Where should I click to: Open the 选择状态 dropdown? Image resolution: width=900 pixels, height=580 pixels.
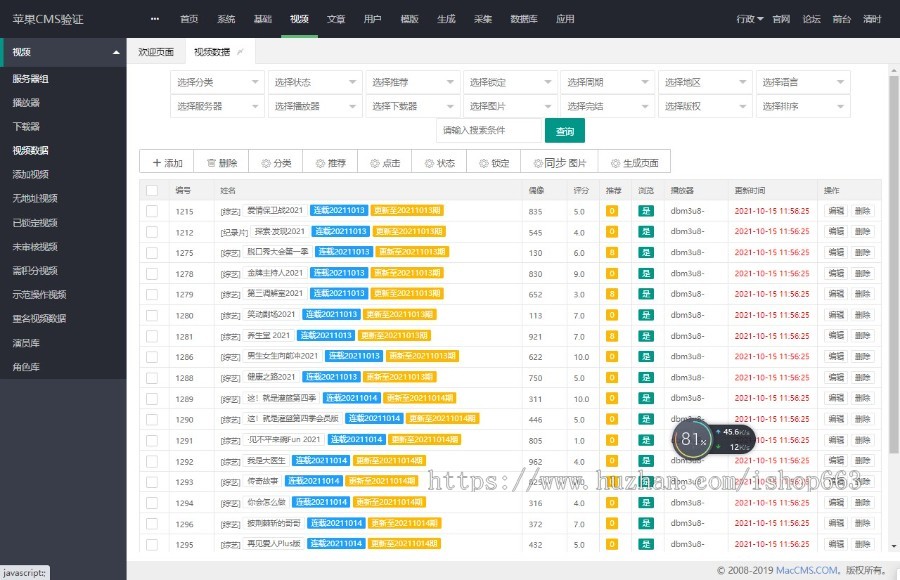(x=315, y=82)
